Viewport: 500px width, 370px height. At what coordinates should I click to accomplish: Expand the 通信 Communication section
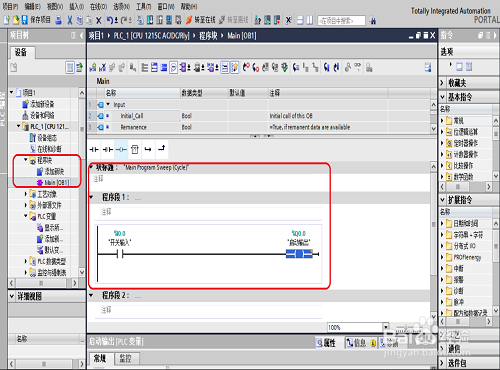[443, 349]
